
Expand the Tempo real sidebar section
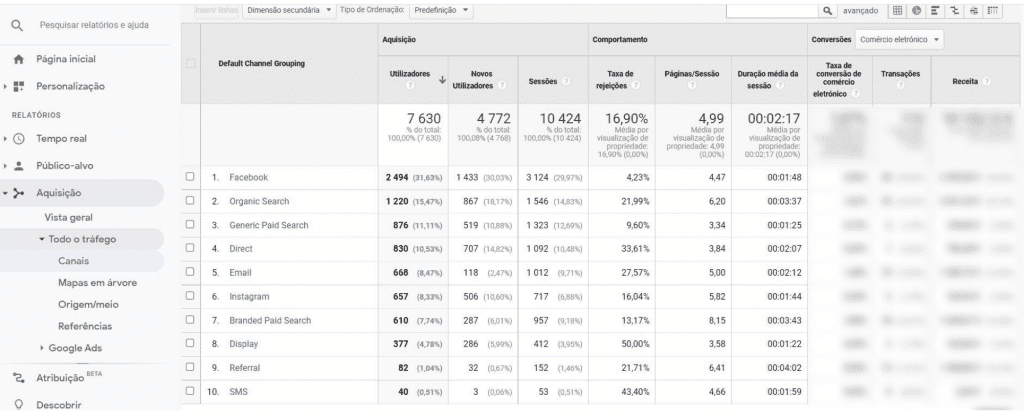[x=5, y=138]
